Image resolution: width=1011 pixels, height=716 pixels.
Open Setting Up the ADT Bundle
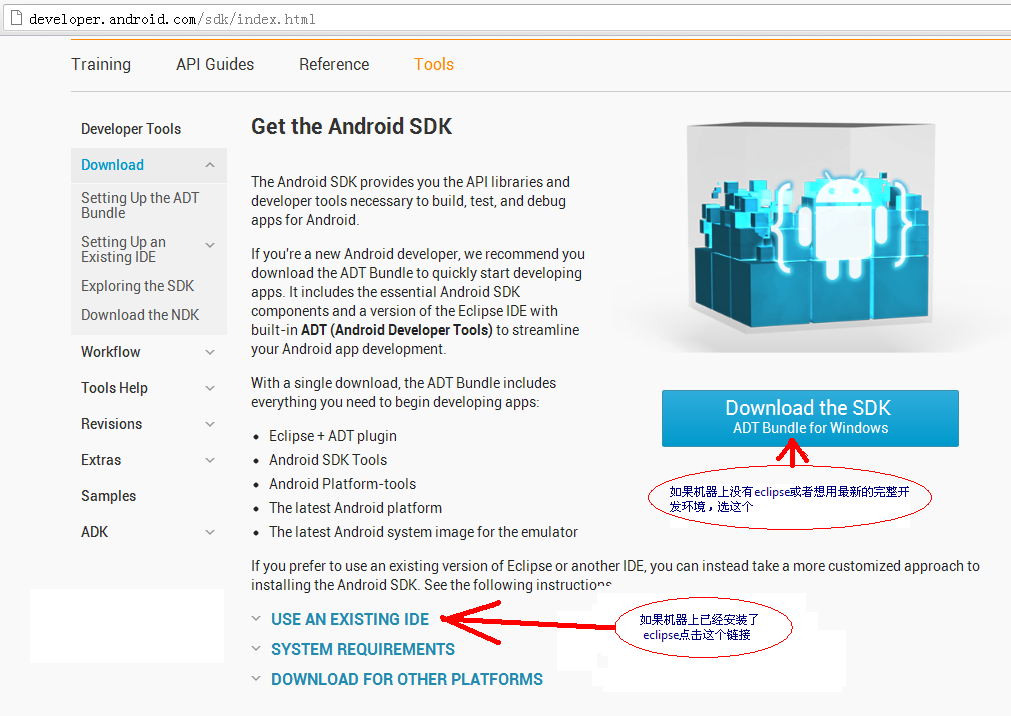[x=140, y=205]
